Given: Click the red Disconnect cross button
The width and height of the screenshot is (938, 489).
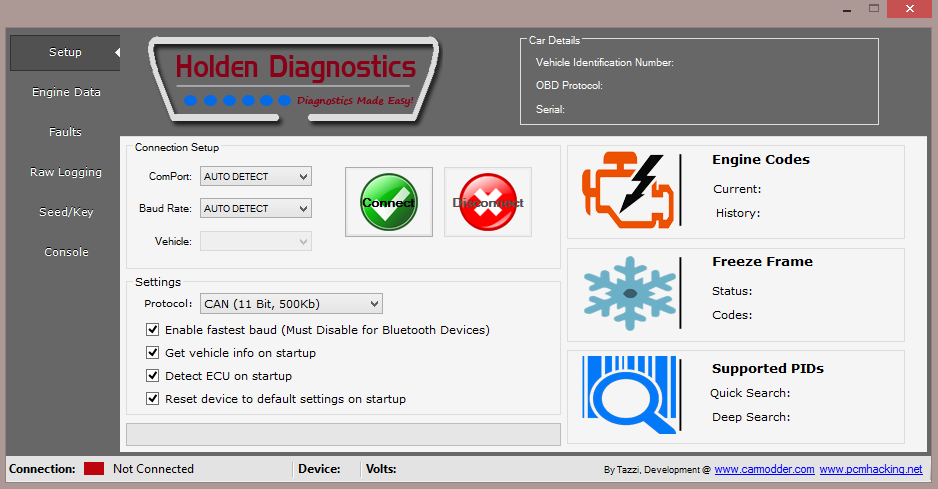Looking at the screenshot, I should [x=488, y=202].
